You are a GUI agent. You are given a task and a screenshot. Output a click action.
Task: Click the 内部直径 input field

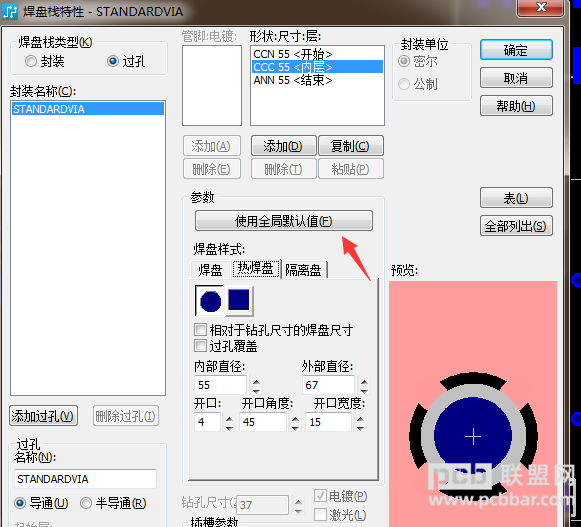coord(220,385)
